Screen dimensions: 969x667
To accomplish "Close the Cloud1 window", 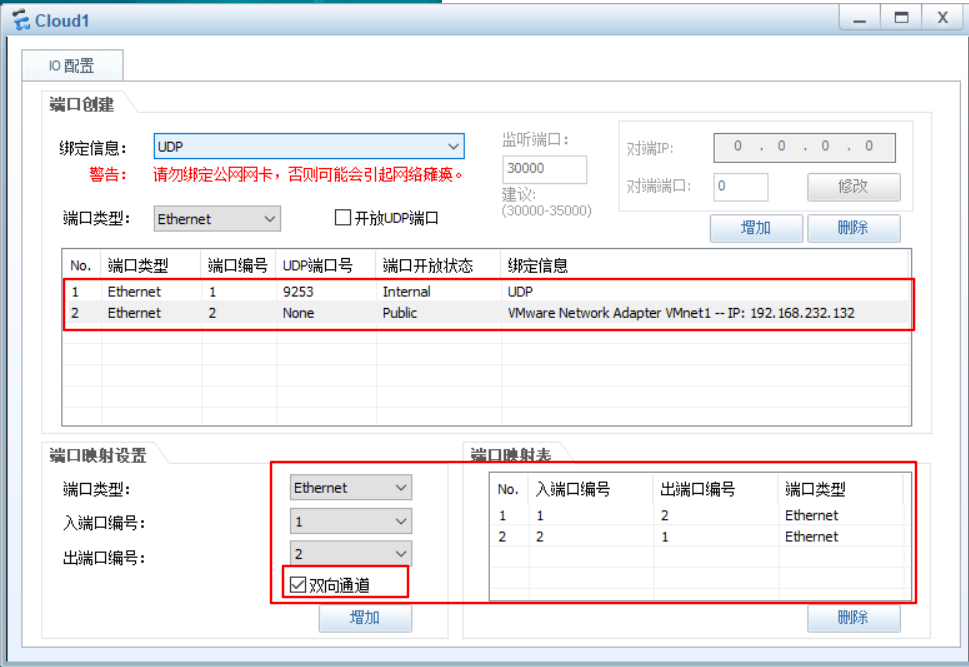I will pyautogui.click(x=942, y=17).
